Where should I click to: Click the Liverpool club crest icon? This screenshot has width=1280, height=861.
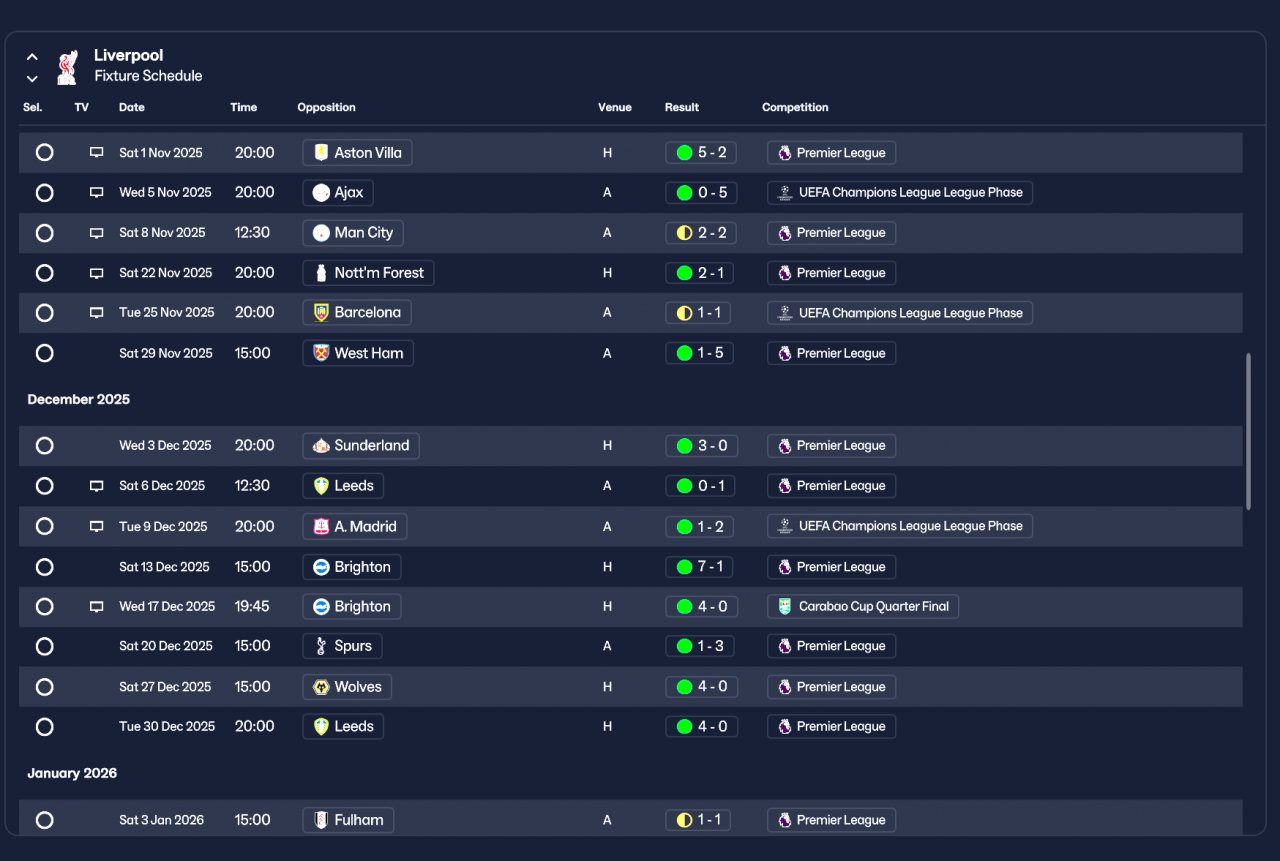tap(67, 67)
